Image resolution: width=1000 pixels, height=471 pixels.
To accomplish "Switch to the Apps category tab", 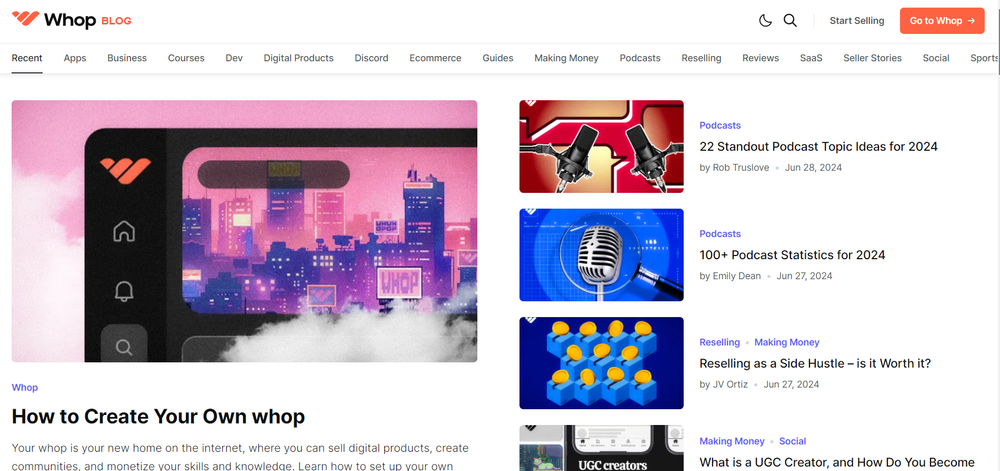I will click(75, 58).
